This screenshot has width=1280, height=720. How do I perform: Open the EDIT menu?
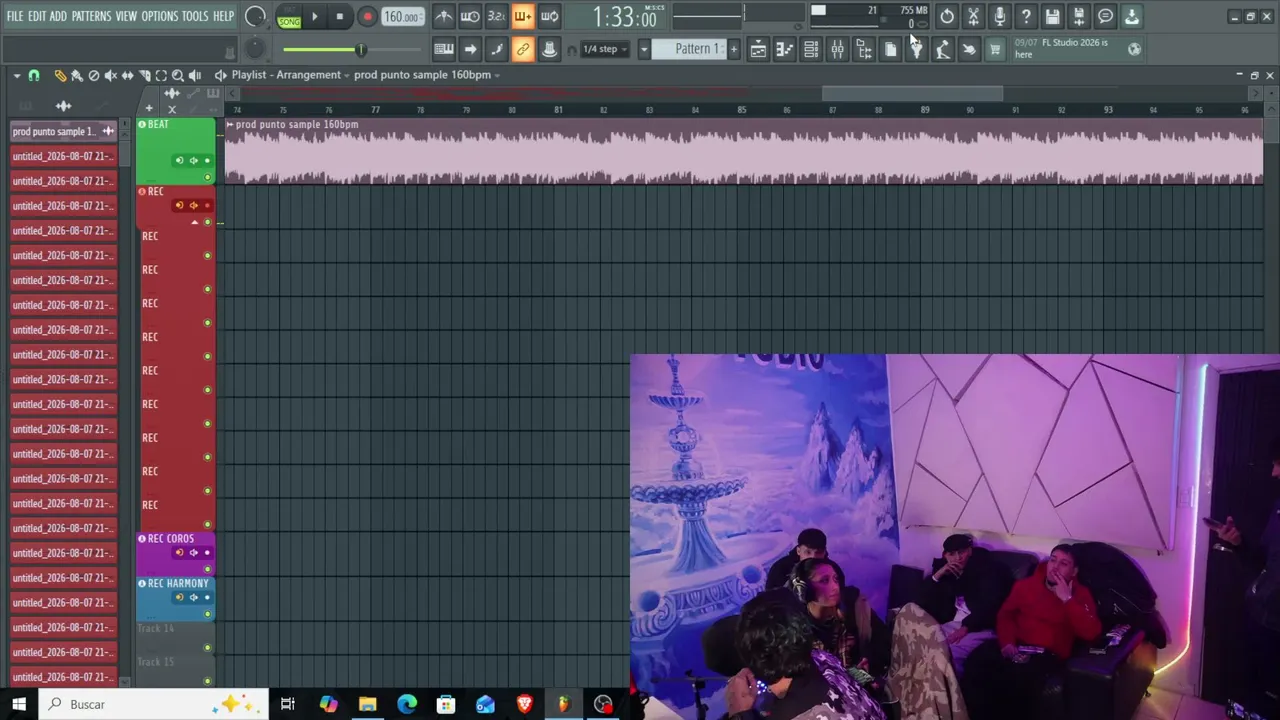point(37,16)
